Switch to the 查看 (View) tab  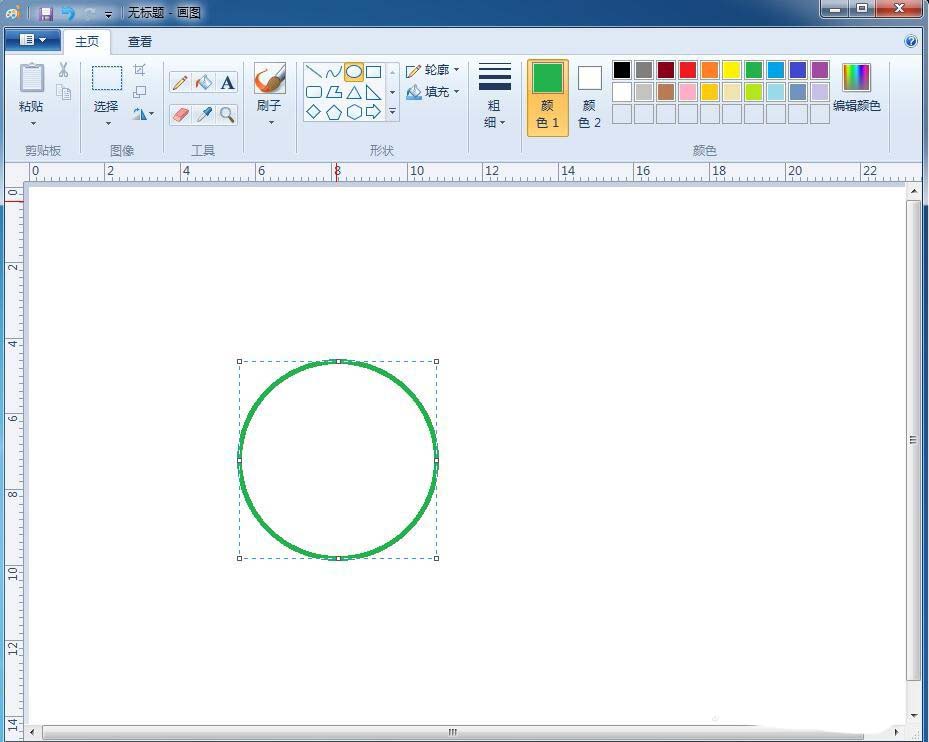(140, 41)
